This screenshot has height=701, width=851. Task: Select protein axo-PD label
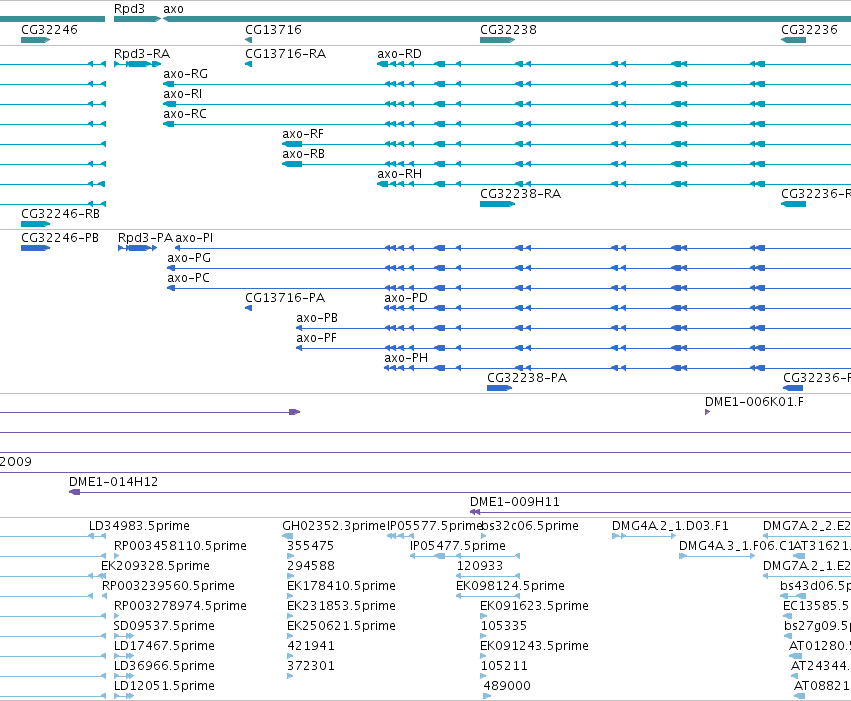406,298
